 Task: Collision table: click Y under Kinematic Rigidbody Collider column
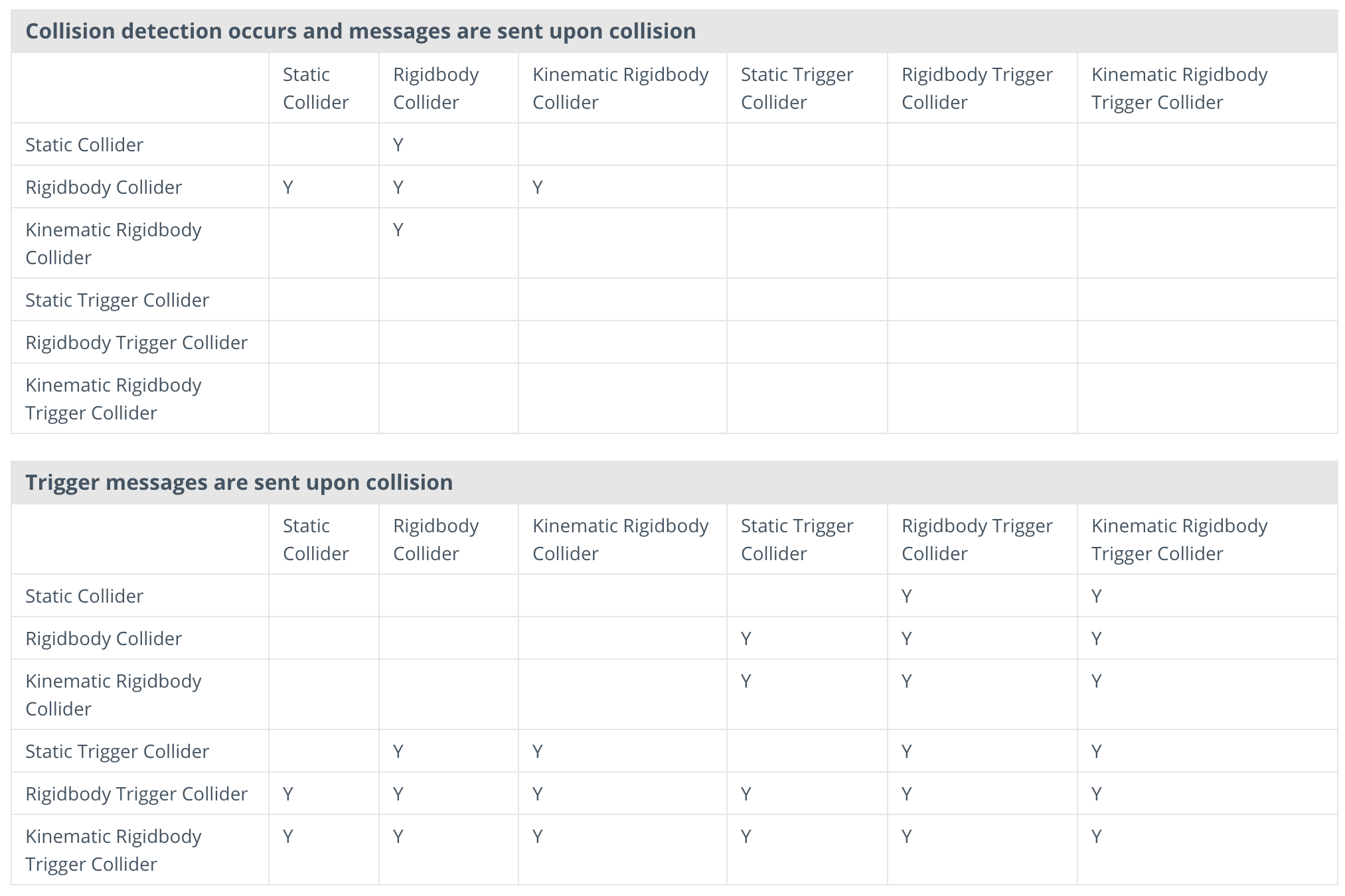click(538, 187)
